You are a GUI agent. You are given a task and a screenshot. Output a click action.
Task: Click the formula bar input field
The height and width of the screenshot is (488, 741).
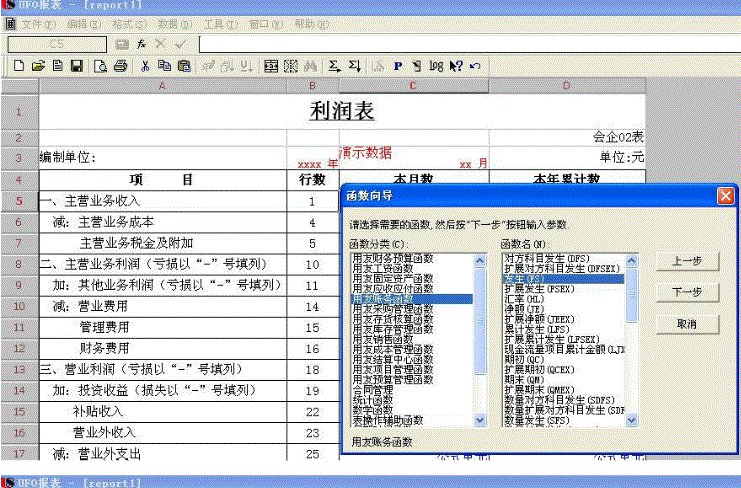click(x=460, y=44)
